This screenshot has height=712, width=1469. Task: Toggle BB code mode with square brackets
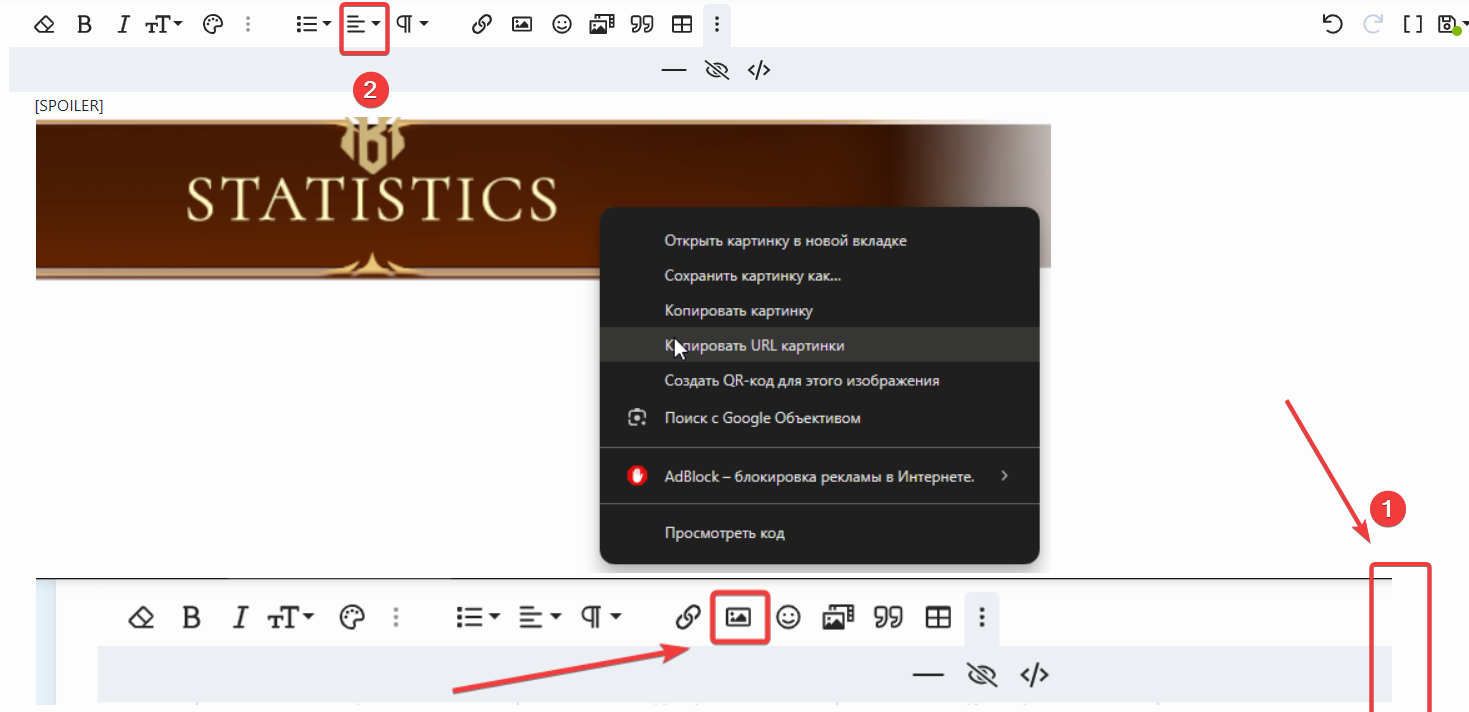(1412, 24)
